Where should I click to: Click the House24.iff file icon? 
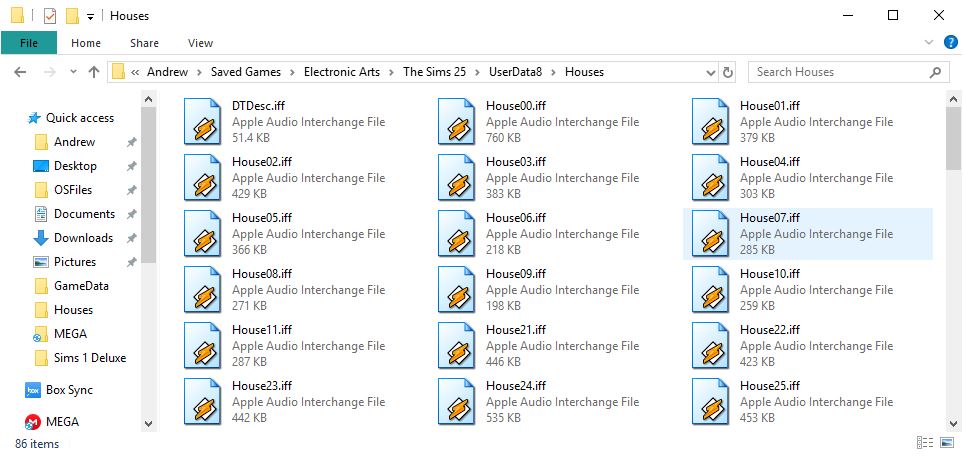[456, 401]
